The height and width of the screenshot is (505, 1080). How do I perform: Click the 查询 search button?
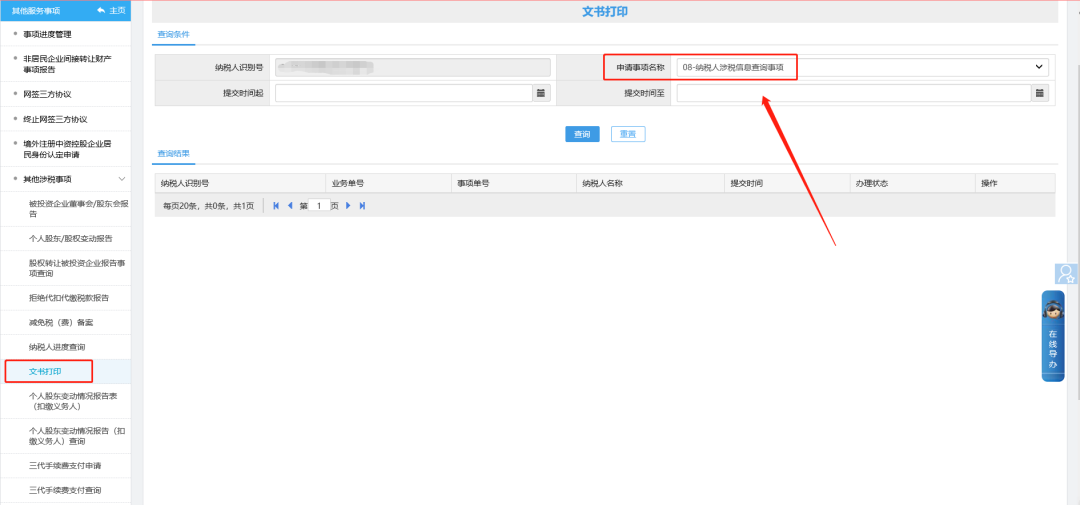(x=582, y=134)
